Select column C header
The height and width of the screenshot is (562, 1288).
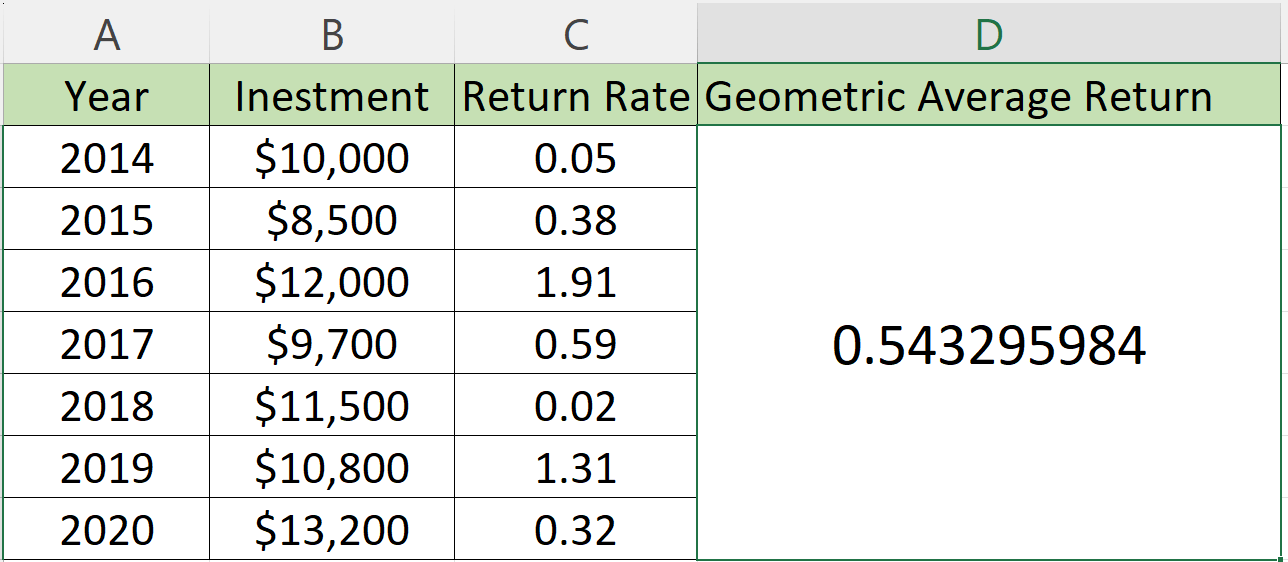576,33
